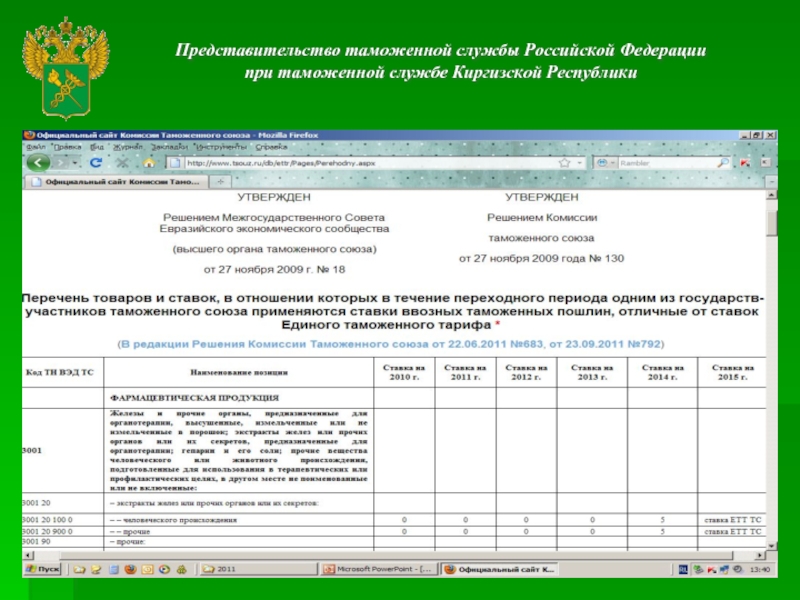
Task: Click the green tree quick launch icon
Action: point(182,569)
